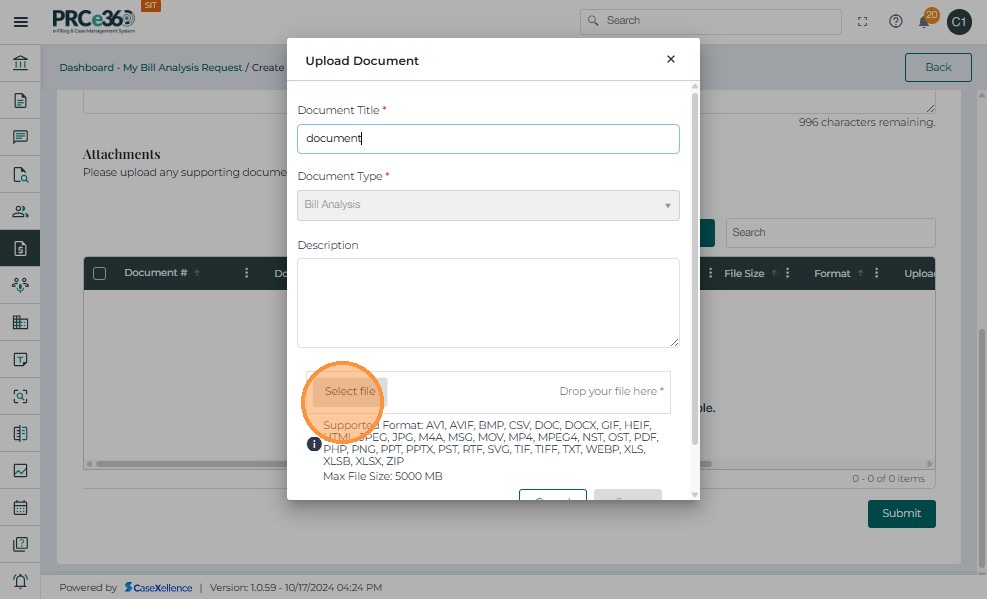Open the Document Type dropdown

488,205
